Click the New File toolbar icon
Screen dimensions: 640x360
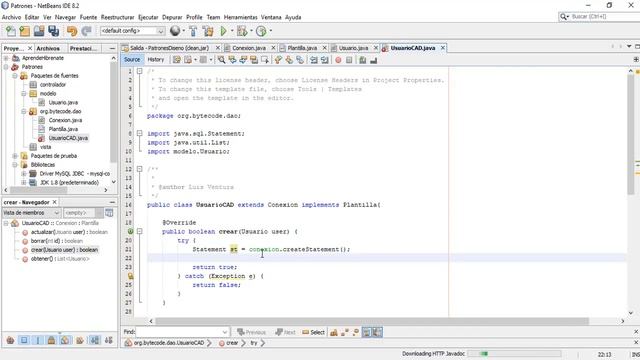click(11, 31)
